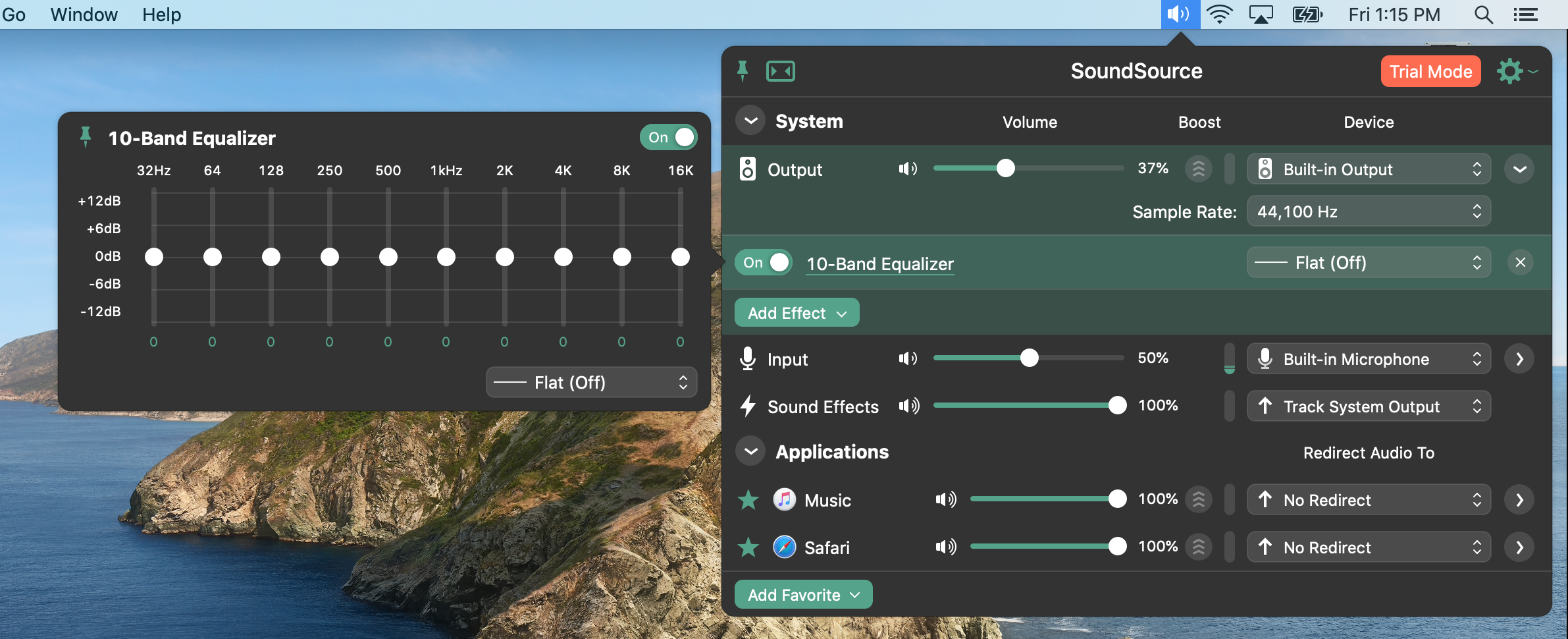Open the gear settings menu in SoundSource

click(x=1516, y=71)
